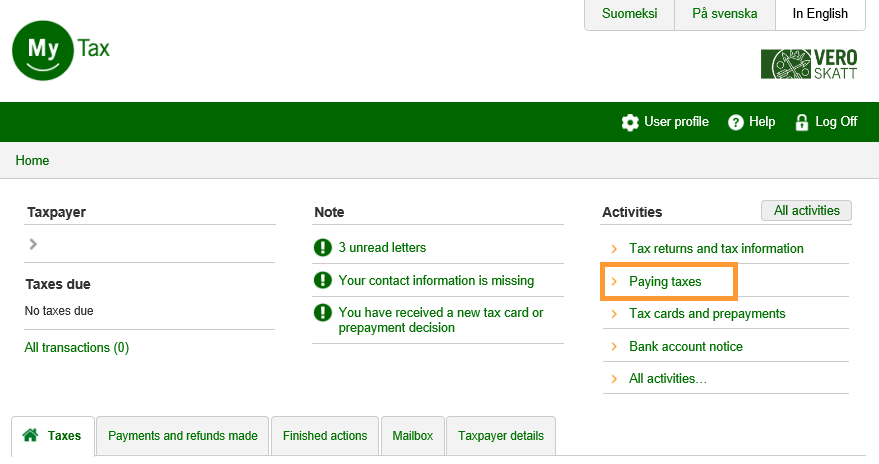Open the Paying taxes link
The image size is (879, 464).
tap(665, 282)
